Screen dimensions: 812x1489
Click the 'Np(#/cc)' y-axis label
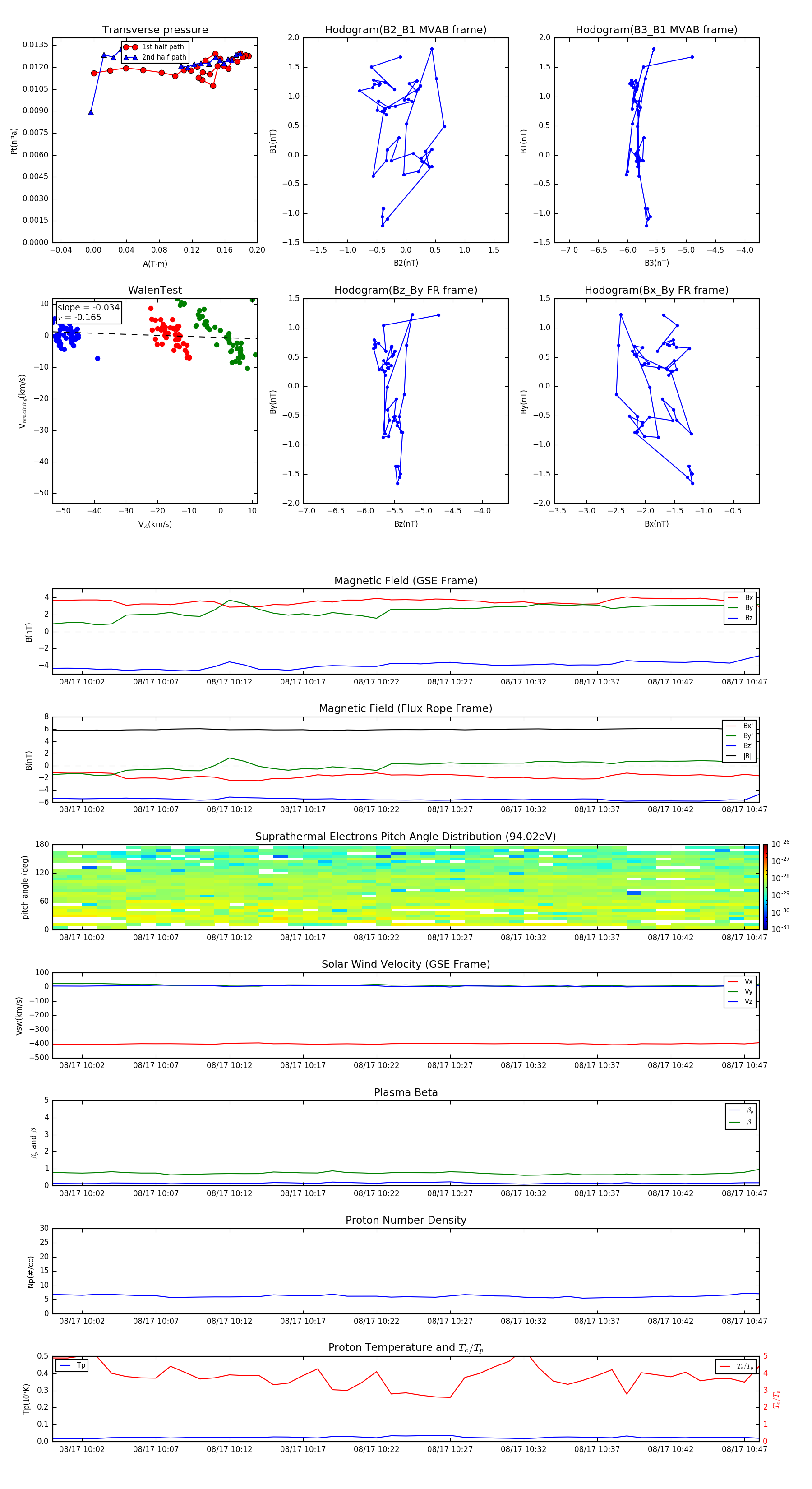click(x=31, y=1272)
